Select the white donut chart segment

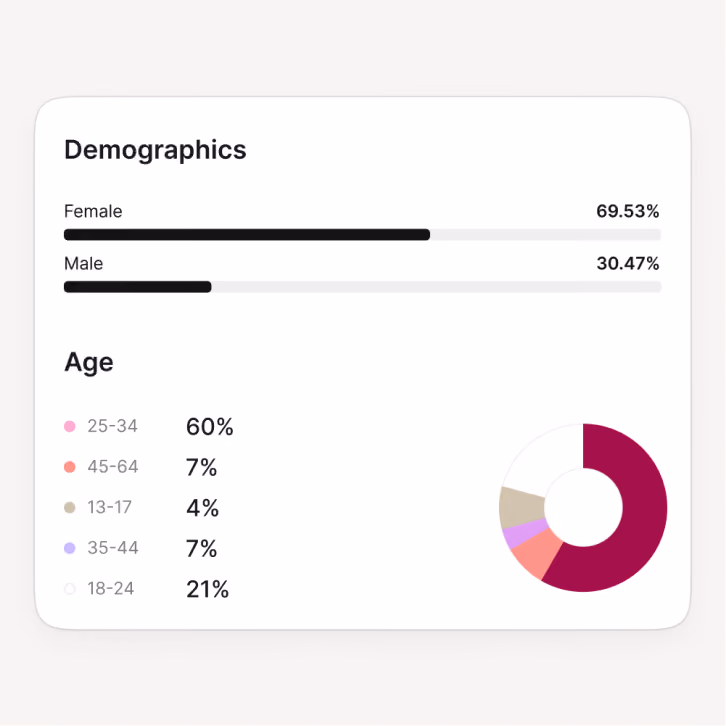pos(546,456)
